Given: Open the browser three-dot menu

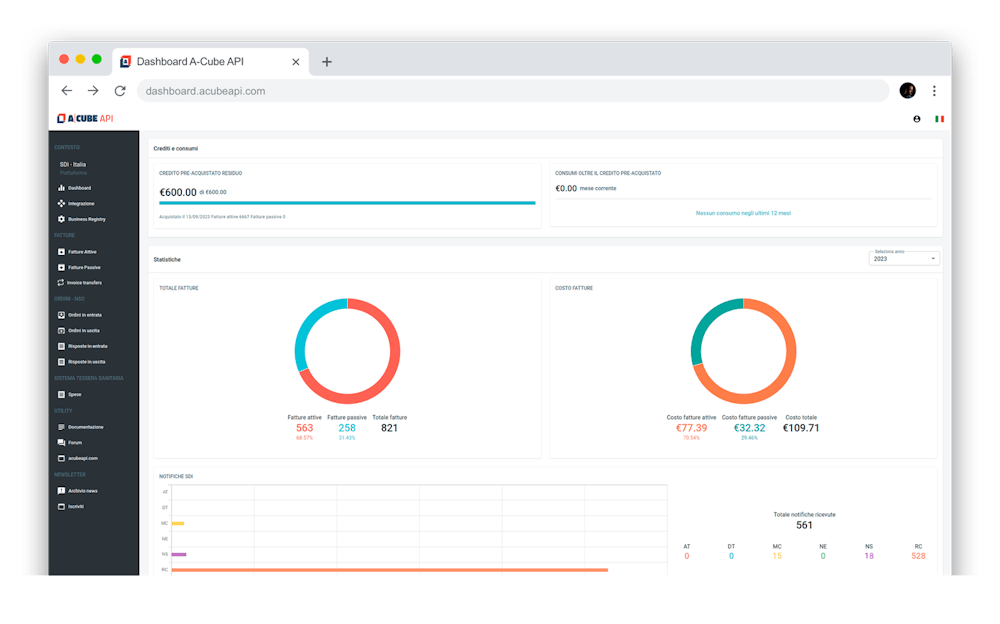Looking at the screenshot, I should [x=934, y=91].
